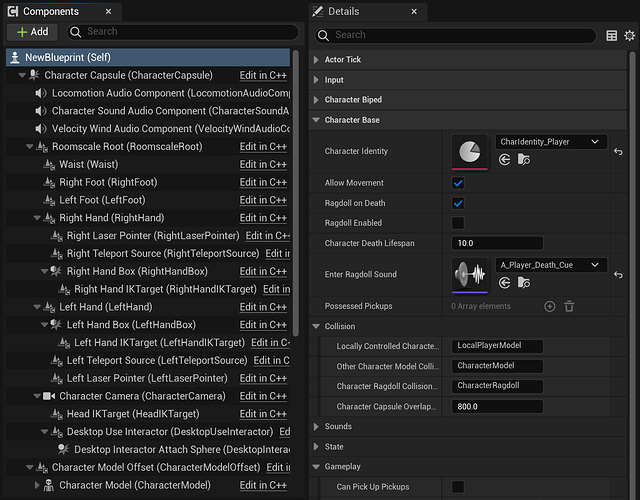Empty the Possessed Pickups array with trash icon
Viewport: 640px width, 500px height.
(569, 306)
